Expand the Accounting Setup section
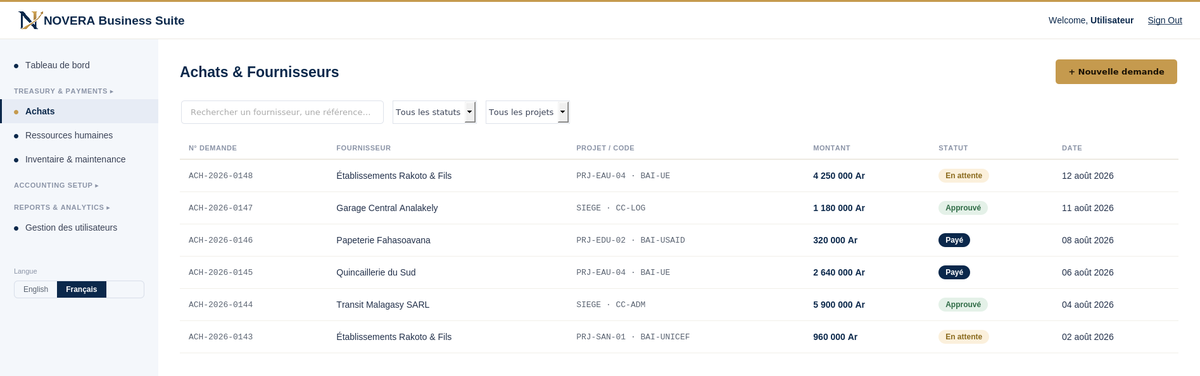This screenshot has width=1200, height=376. coord(56,185)
